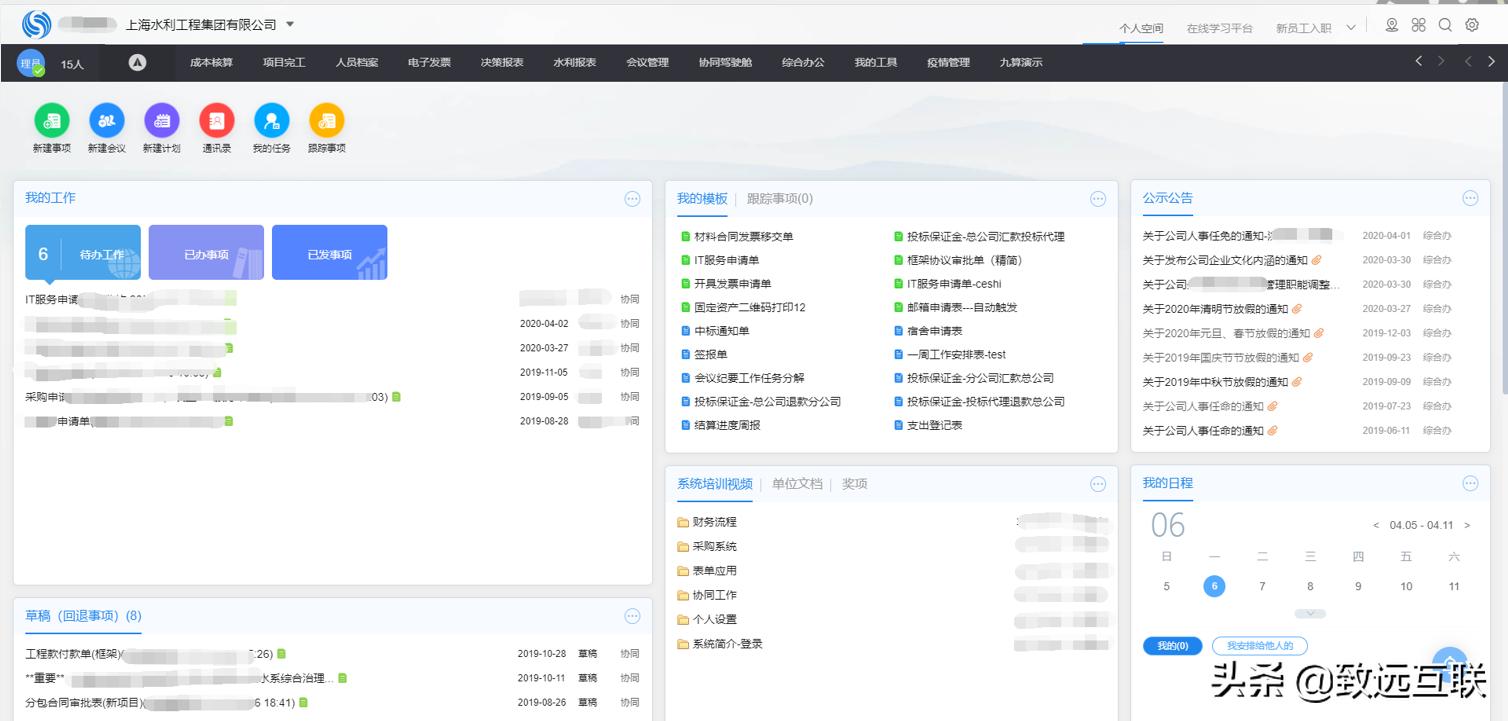
Task: Click the location pin icon in header
Action: pyautogui.click(x=1391, y=24)
